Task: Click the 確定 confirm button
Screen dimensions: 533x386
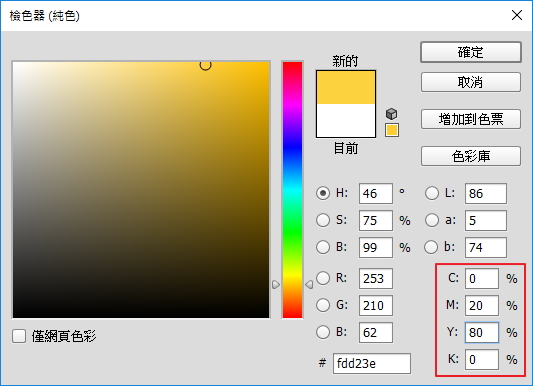Action: tap(471, 52)
